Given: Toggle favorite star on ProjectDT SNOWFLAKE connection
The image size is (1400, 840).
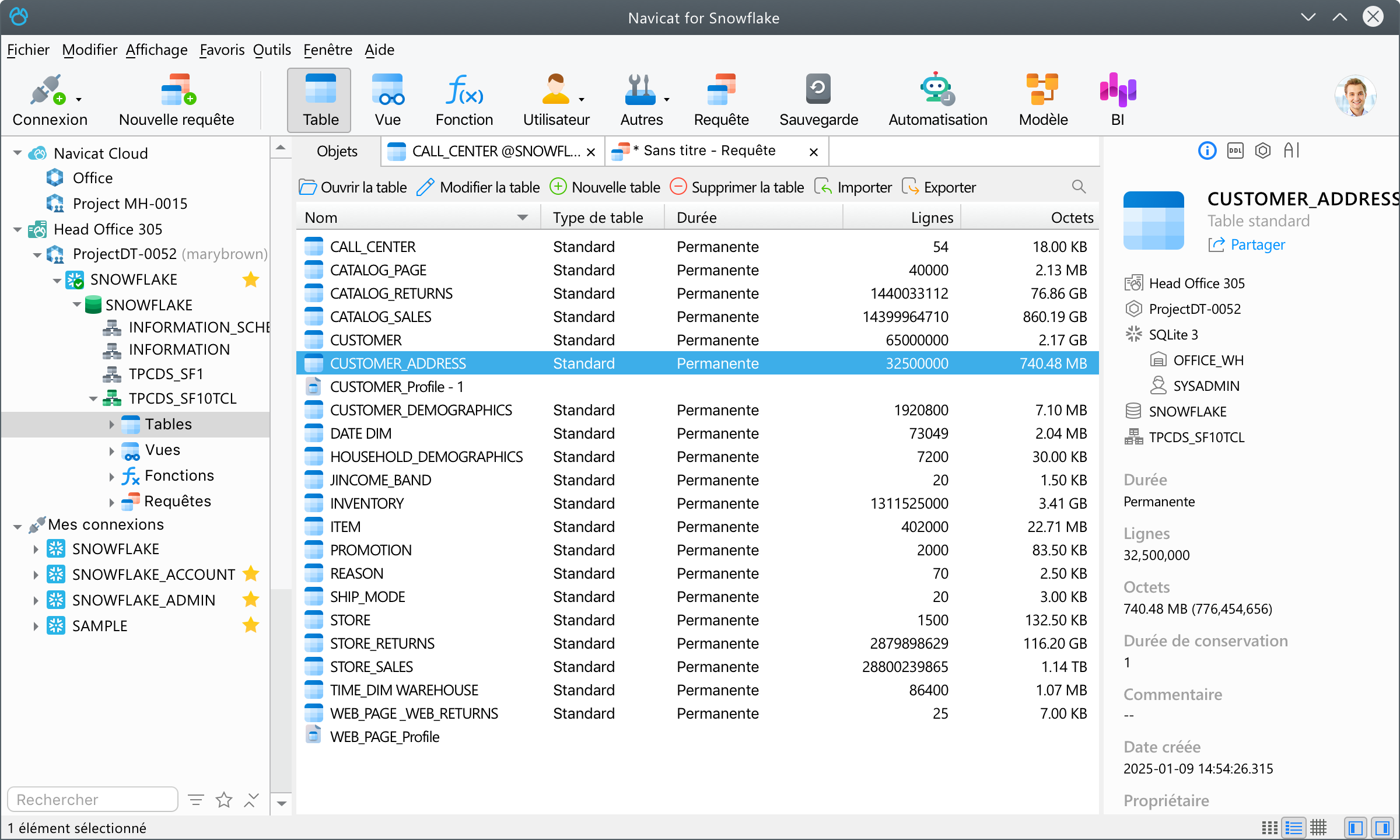Looking at the screenshot, I should [251, 279].
